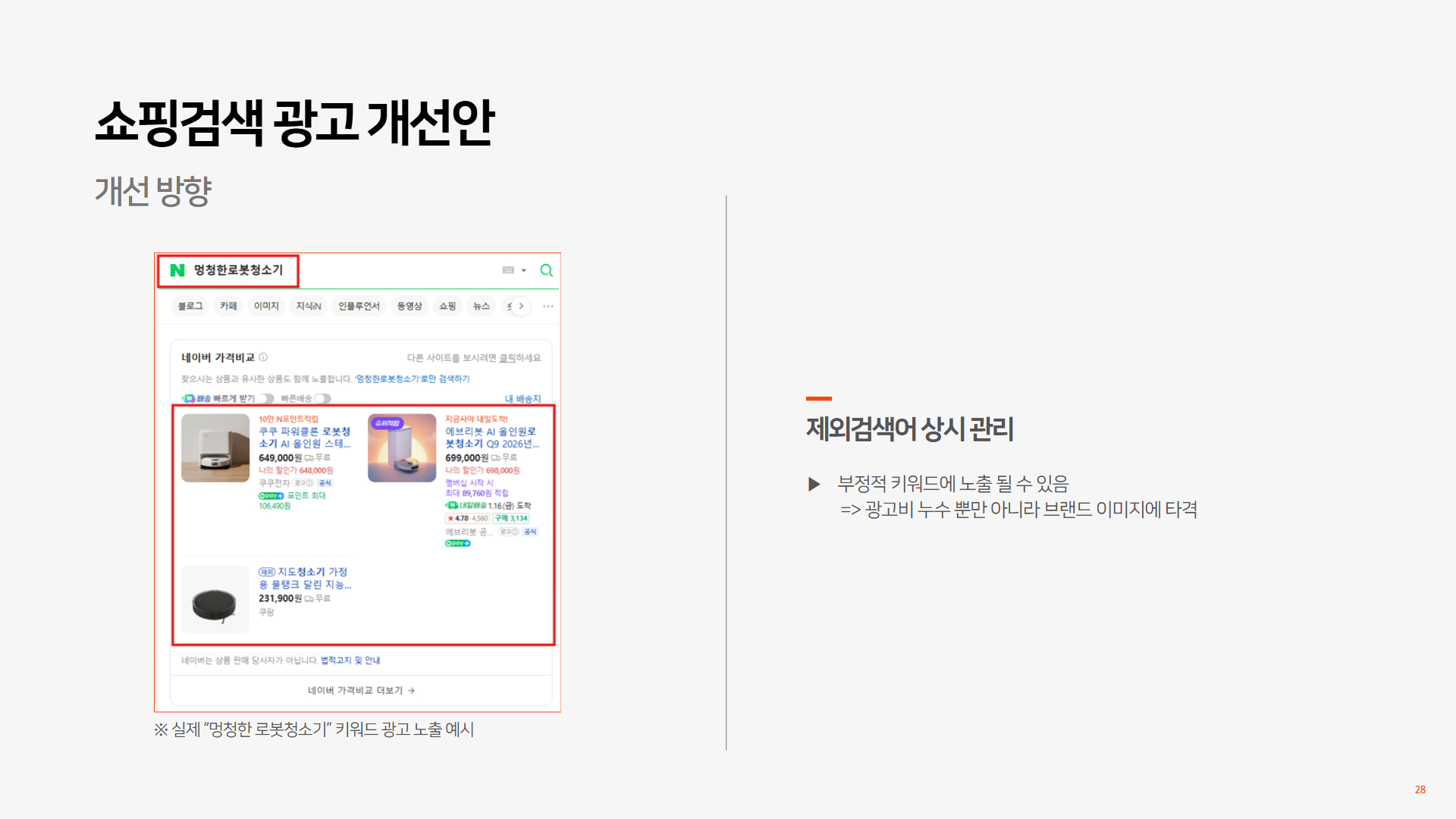Click the Npay badge under 쿠쿠 product
Viewport: 1456px width, 819px height.
271,496
